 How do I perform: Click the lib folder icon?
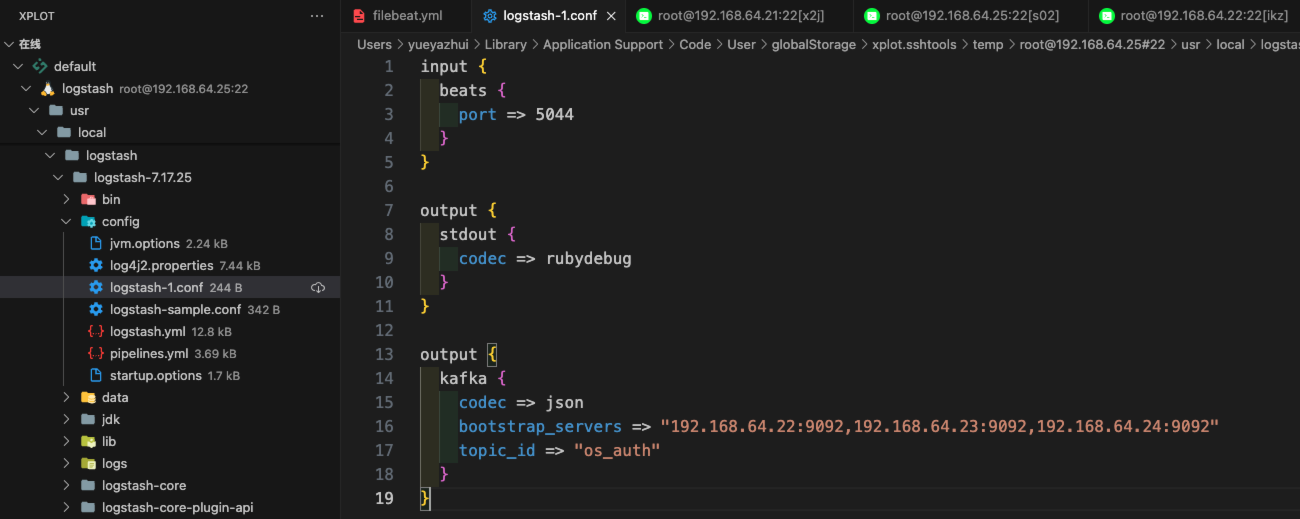[88, 442]
